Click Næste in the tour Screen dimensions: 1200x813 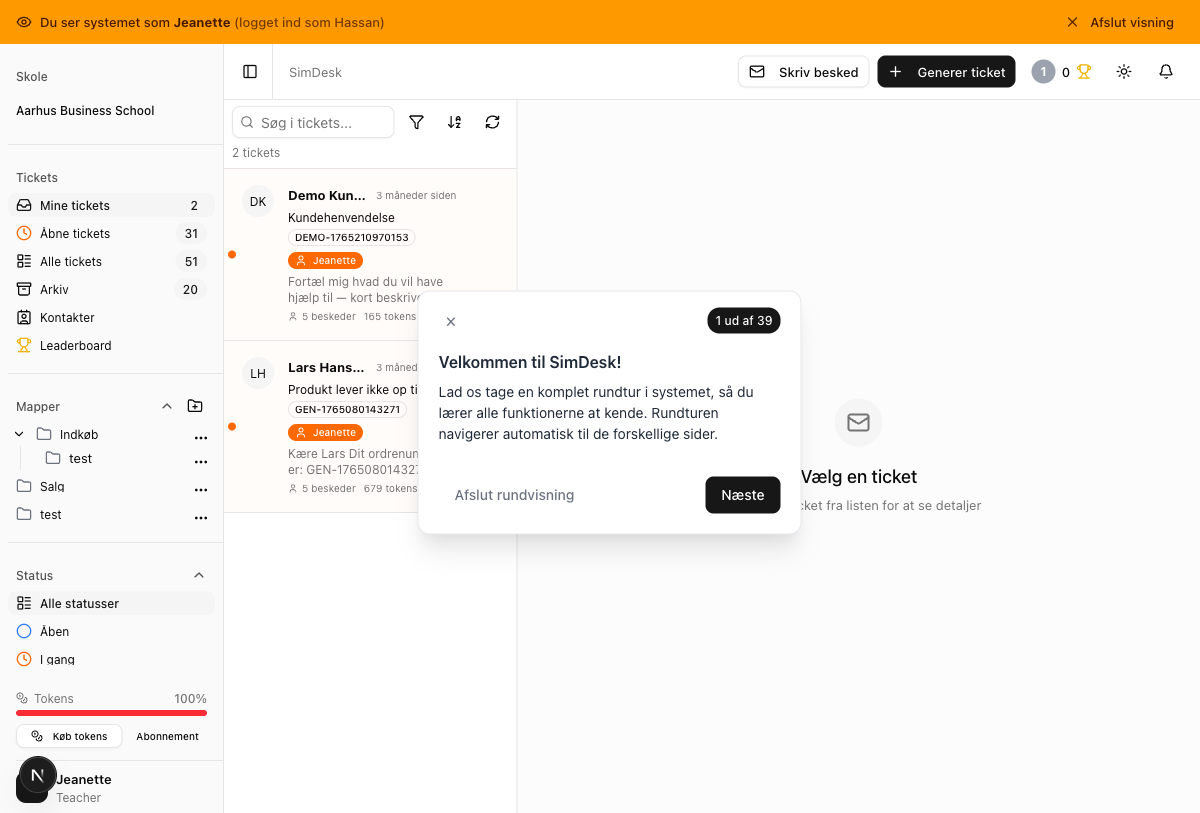tap(743, 495)
